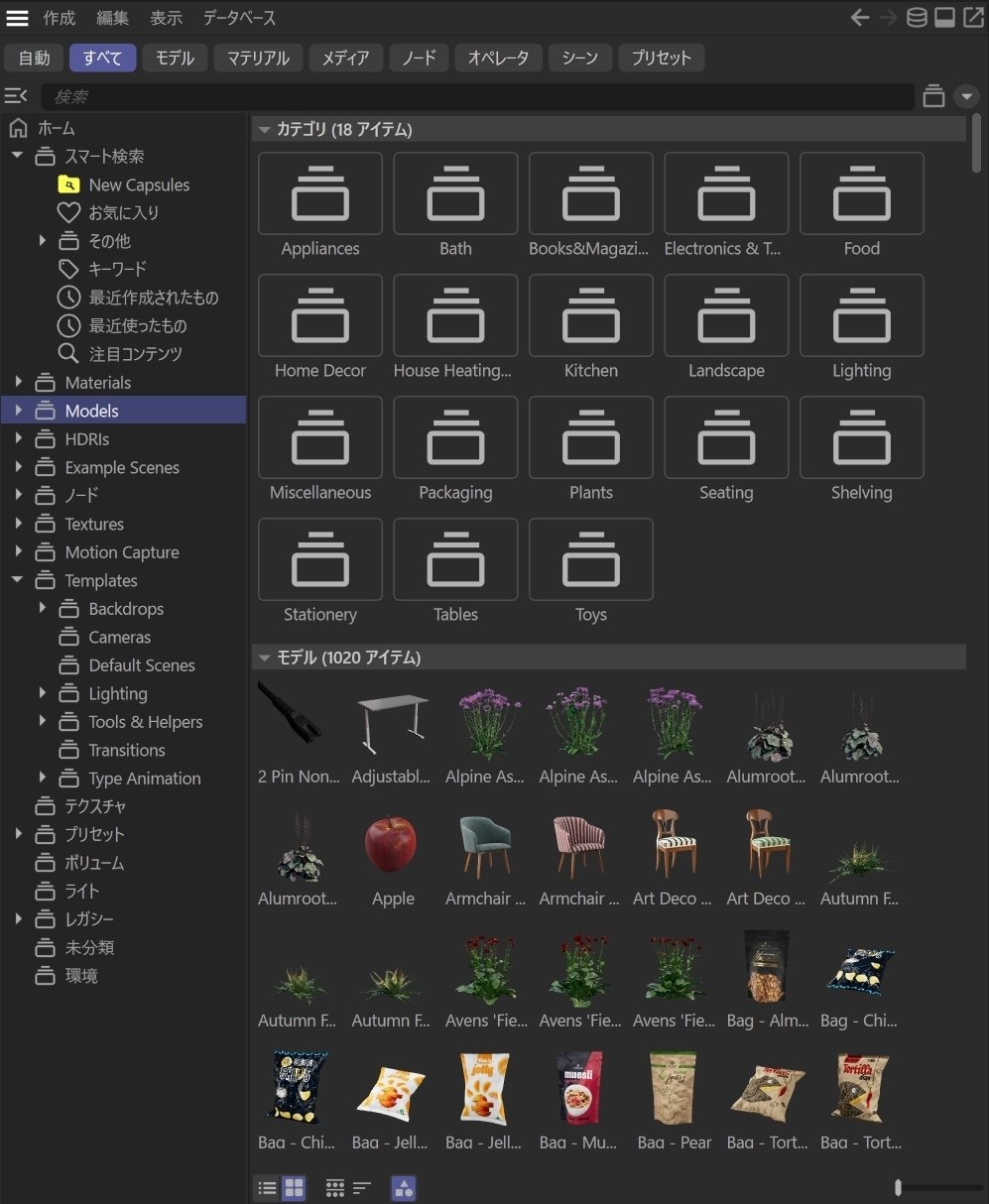
Task: Expand the Models tree node
Action: click(18, 411)
